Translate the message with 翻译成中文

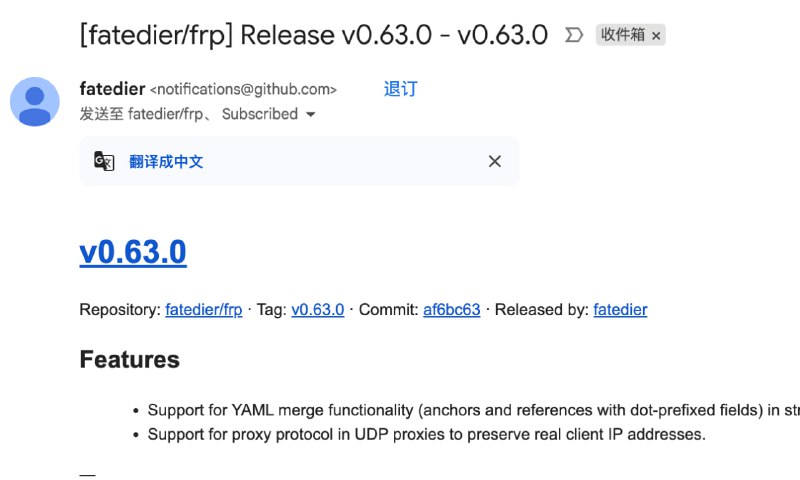point(166,161)
